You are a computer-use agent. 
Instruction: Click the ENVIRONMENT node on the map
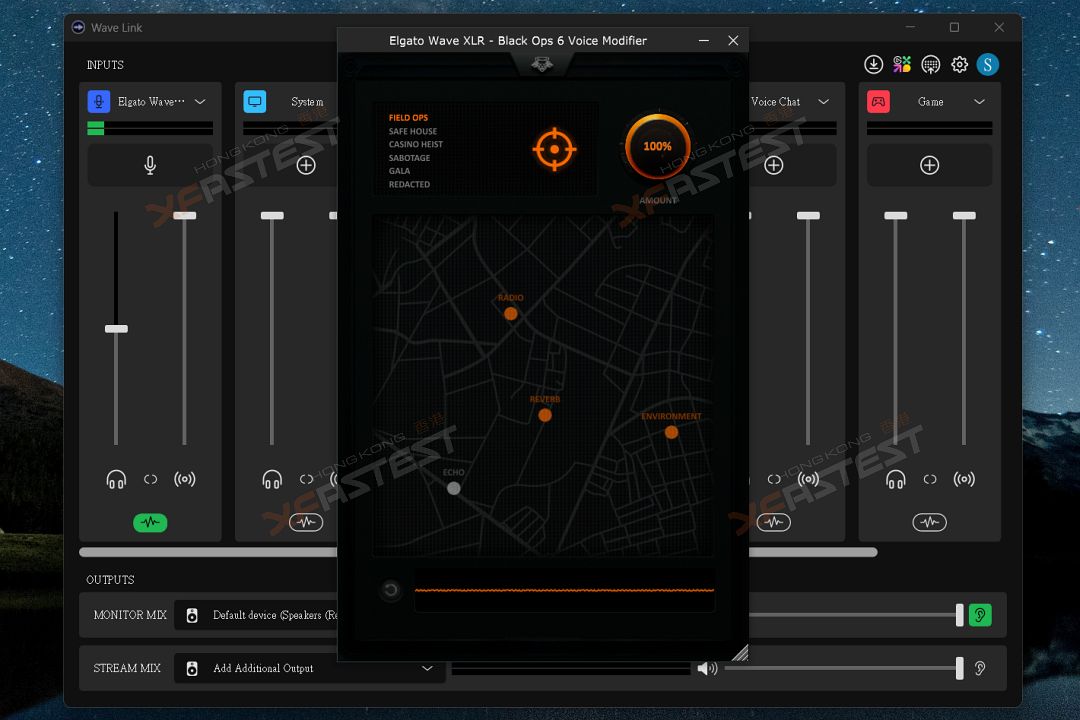[x=672, y=432]
